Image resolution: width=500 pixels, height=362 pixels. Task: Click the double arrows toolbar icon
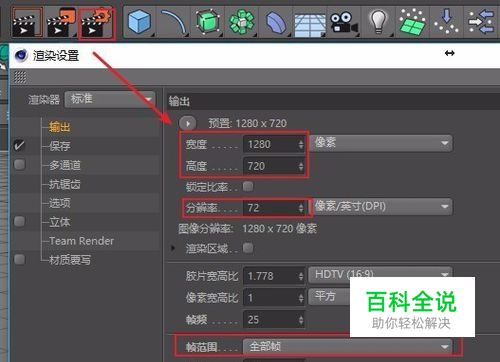click(481, 22)
